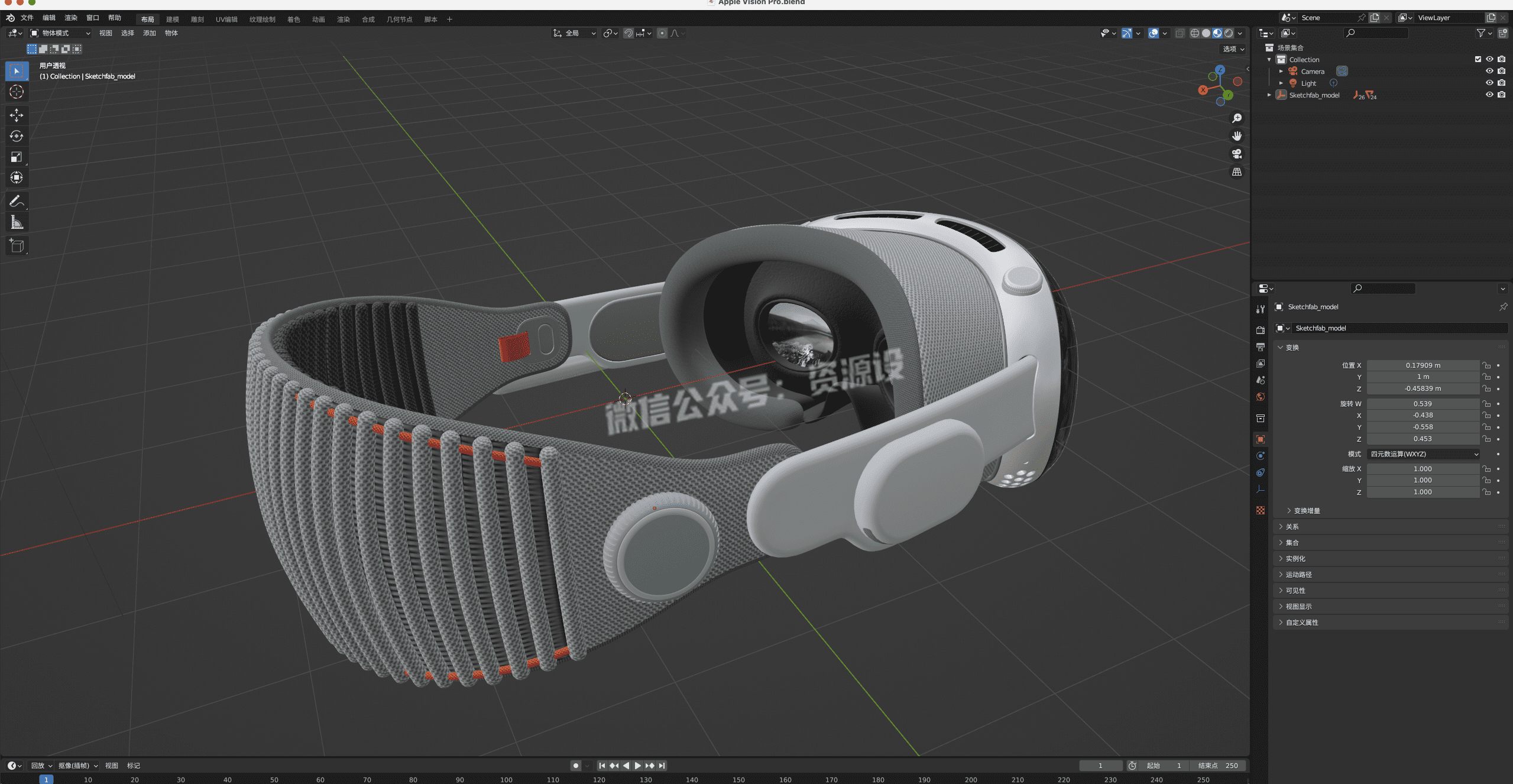
Task: Select the Annotate pencil tool
Action: [x=17, y=201]
